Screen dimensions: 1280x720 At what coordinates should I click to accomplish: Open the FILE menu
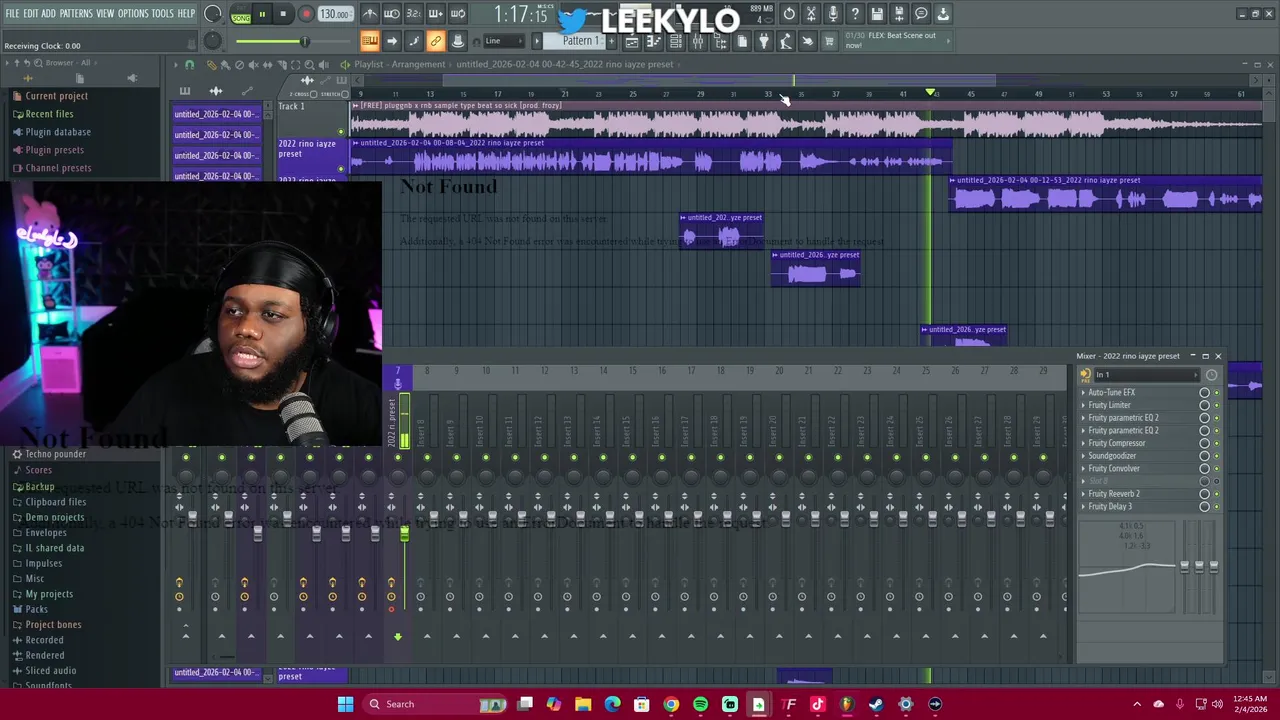click(x=12, y=13)
